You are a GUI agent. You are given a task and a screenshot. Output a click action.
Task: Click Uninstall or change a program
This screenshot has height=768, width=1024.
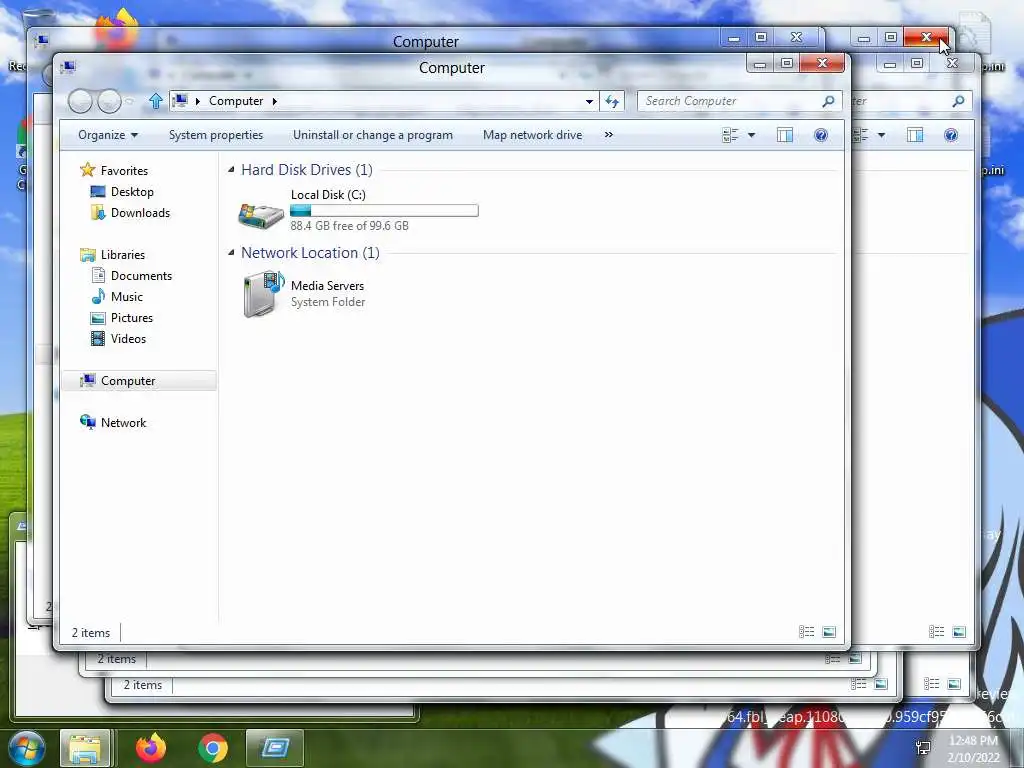point(373,135)
